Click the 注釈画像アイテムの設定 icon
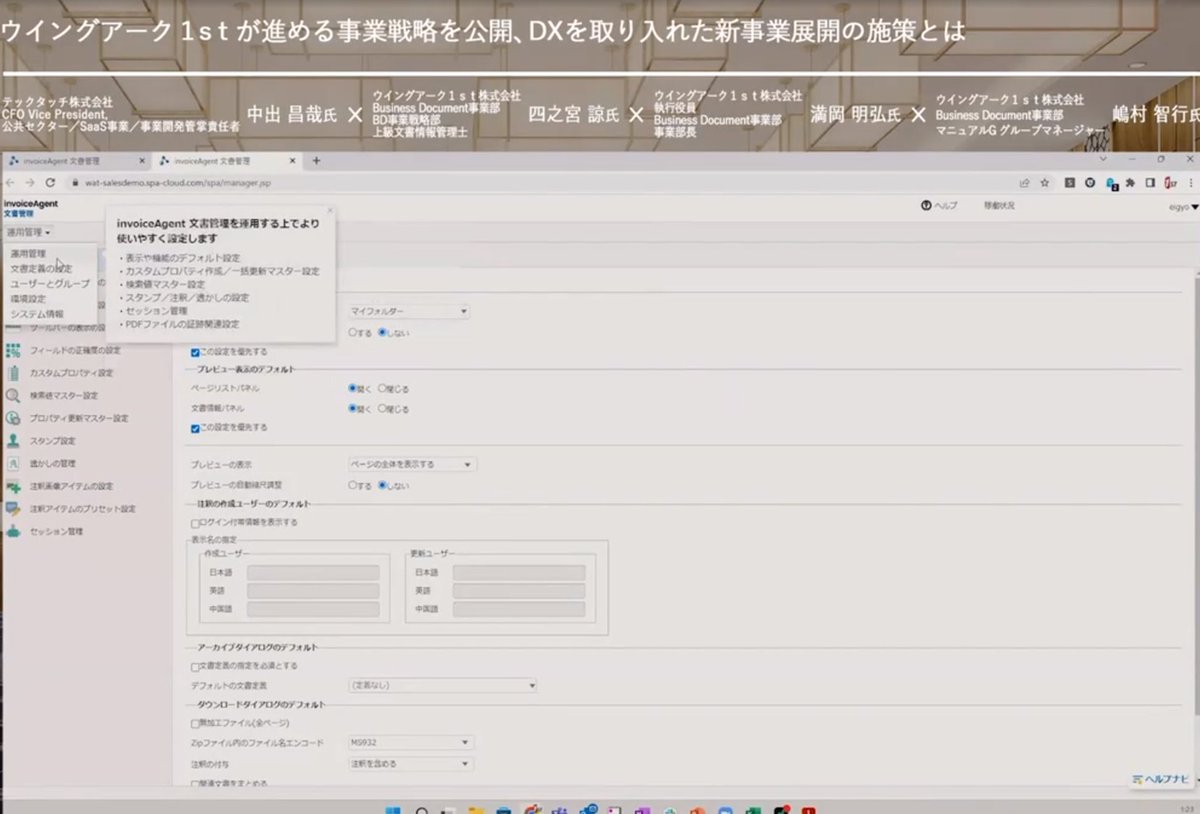This screenshot has width=1200, height=814. pos(13,486)
